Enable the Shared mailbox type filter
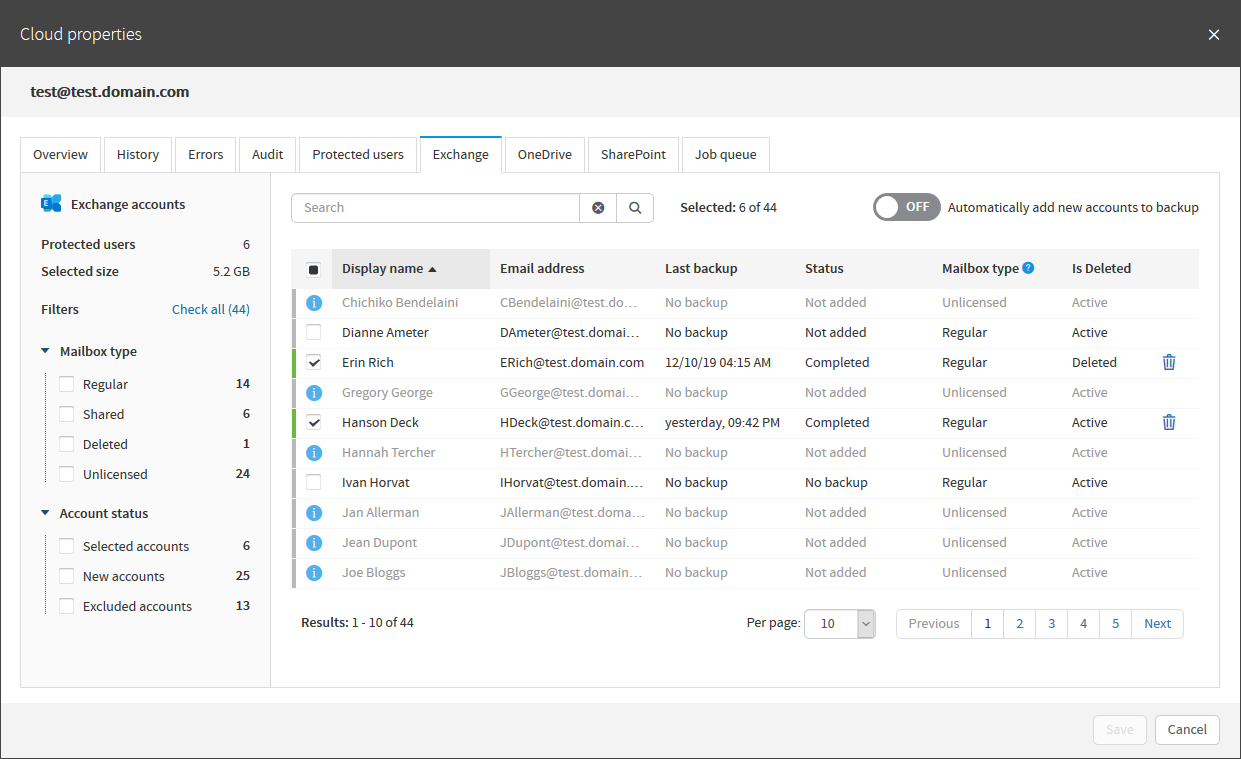This screenshot has height=759, width=1241. click(67, 414)
